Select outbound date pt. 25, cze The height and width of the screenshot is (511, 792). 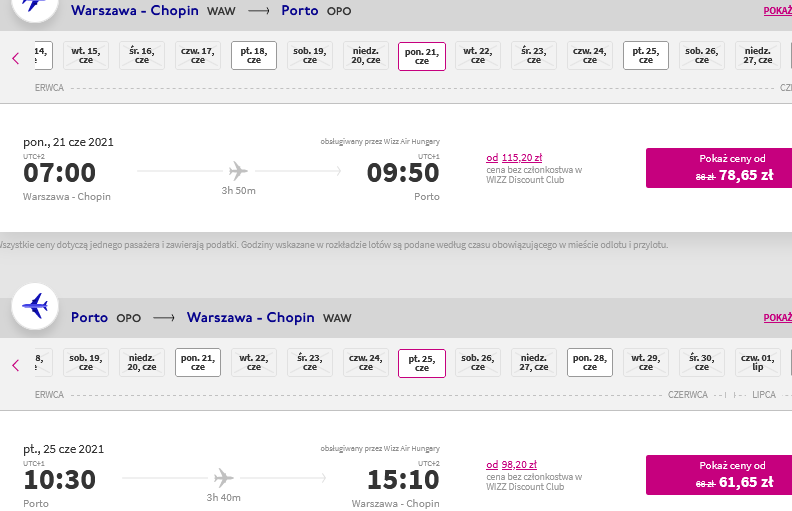click(646, 56)
